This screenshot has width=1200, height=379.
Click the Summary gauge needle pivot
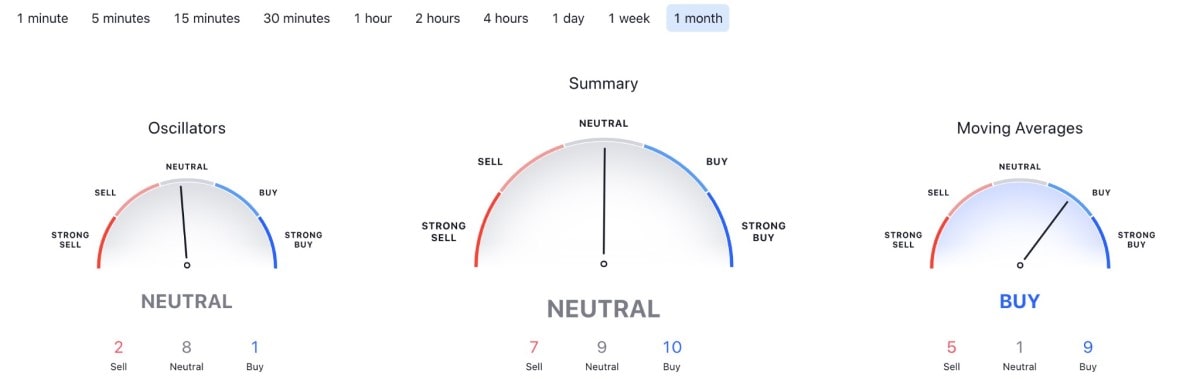point(603,264)
